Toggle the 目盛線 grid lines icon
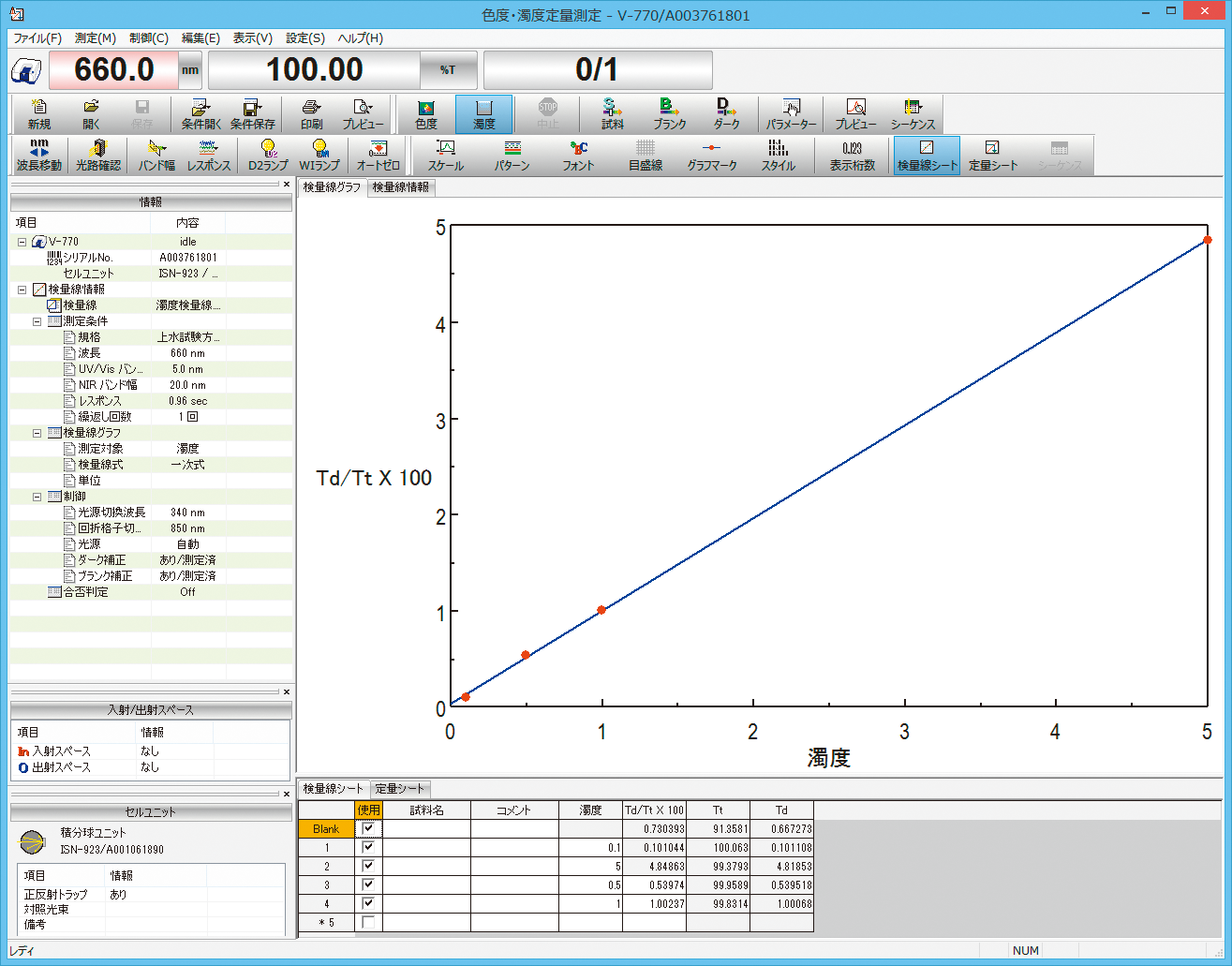The width and height of the screenshot is (1232, 966). (646, 156)
